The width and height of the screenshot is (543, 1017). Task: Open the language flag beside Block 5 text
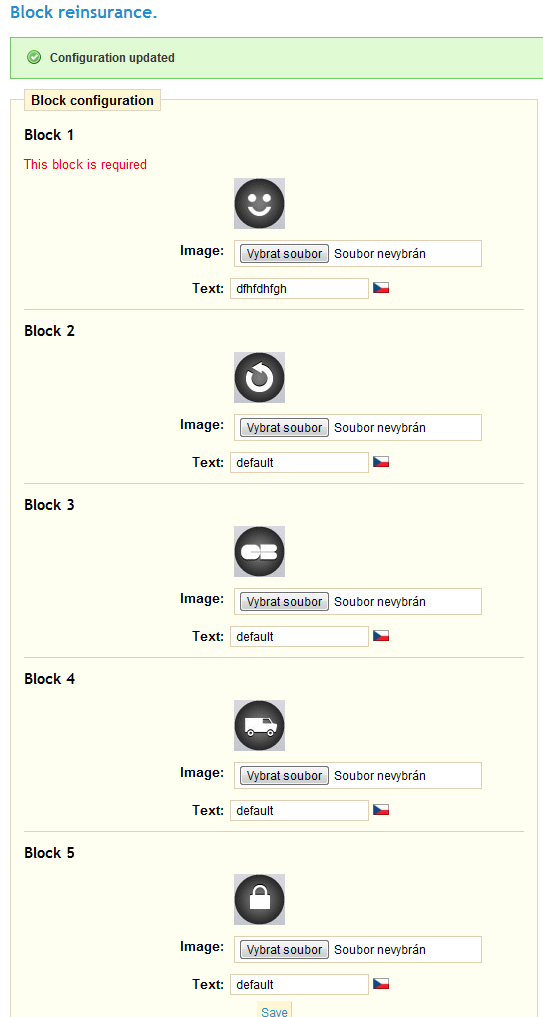(x=381, y=984)
